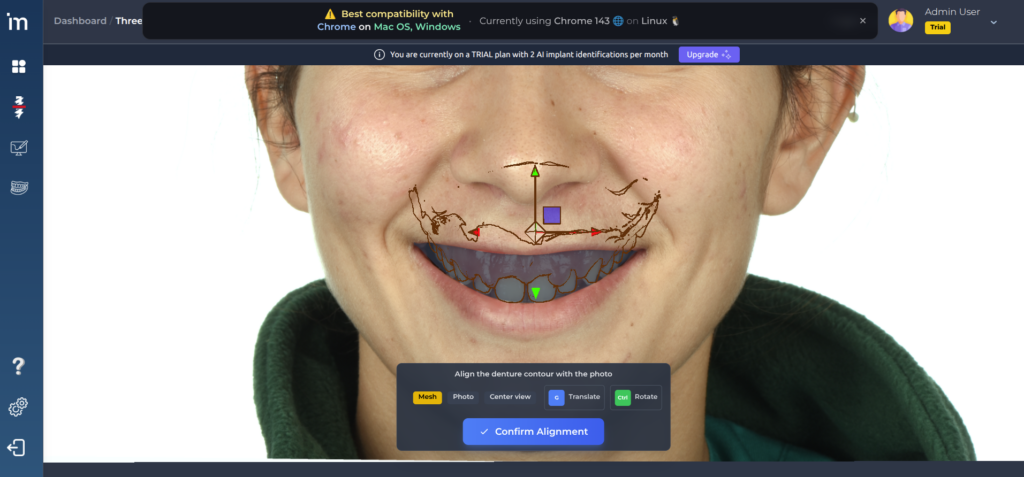Open the dashboard grid icon in sidebar
Screen dimensions: 1024x477
[x=19, y=67]
